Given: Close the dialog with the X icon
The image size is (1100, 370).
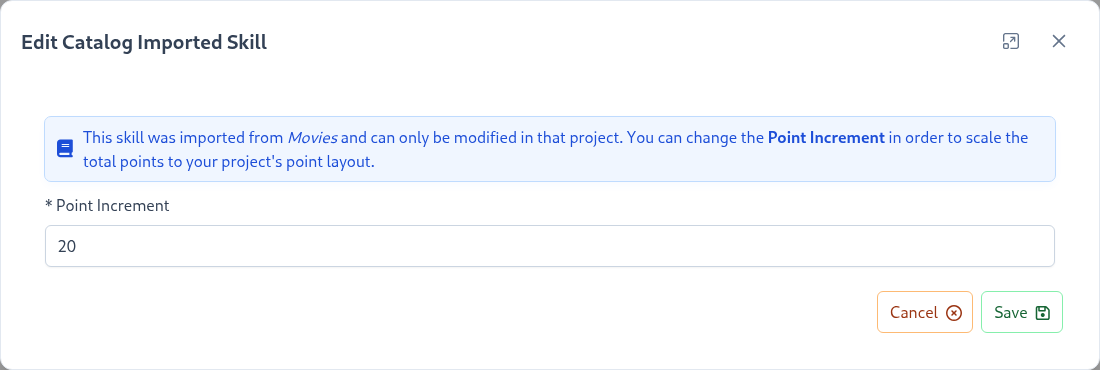Looking at the screenshot, I should pyautogui.click(x=1059, y=41).
